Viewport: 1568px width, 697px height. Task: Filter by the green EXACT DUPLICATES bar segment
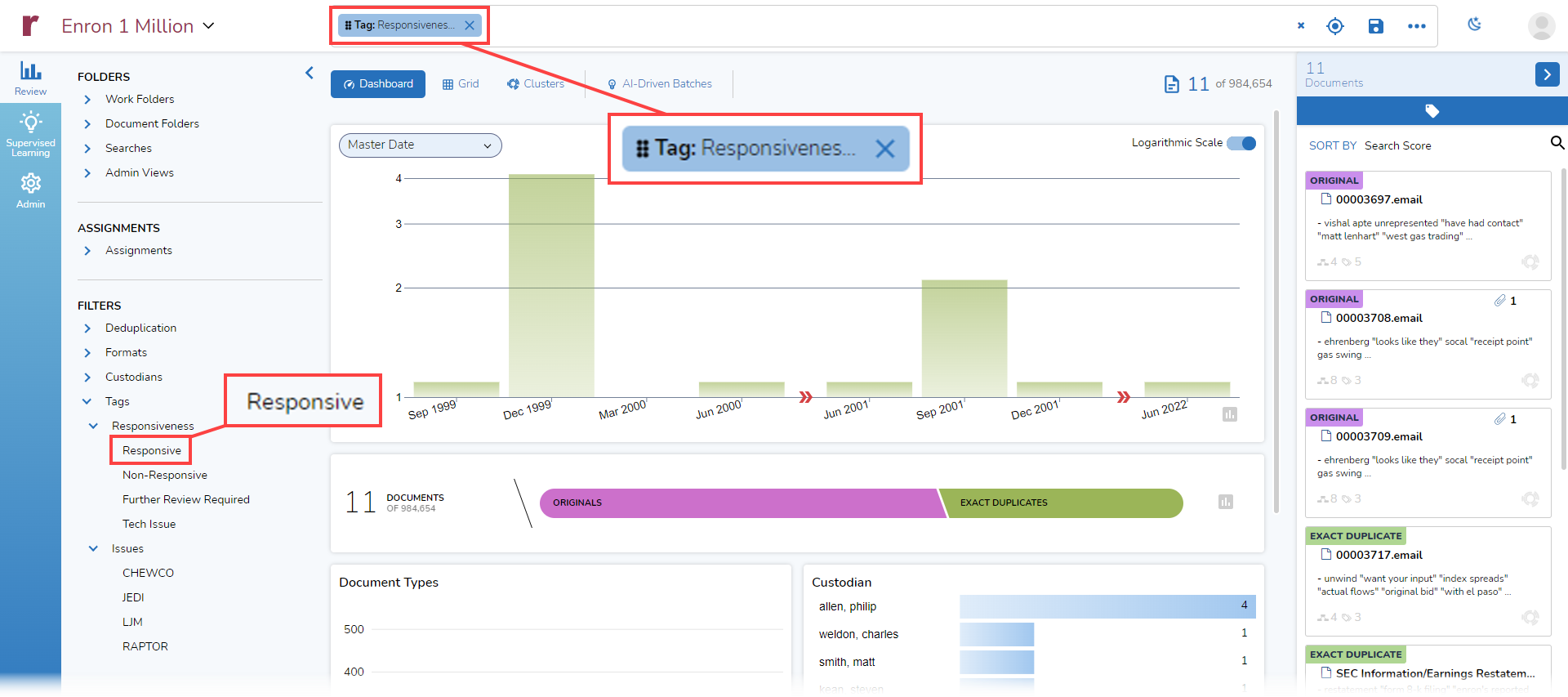(1061, 503)
